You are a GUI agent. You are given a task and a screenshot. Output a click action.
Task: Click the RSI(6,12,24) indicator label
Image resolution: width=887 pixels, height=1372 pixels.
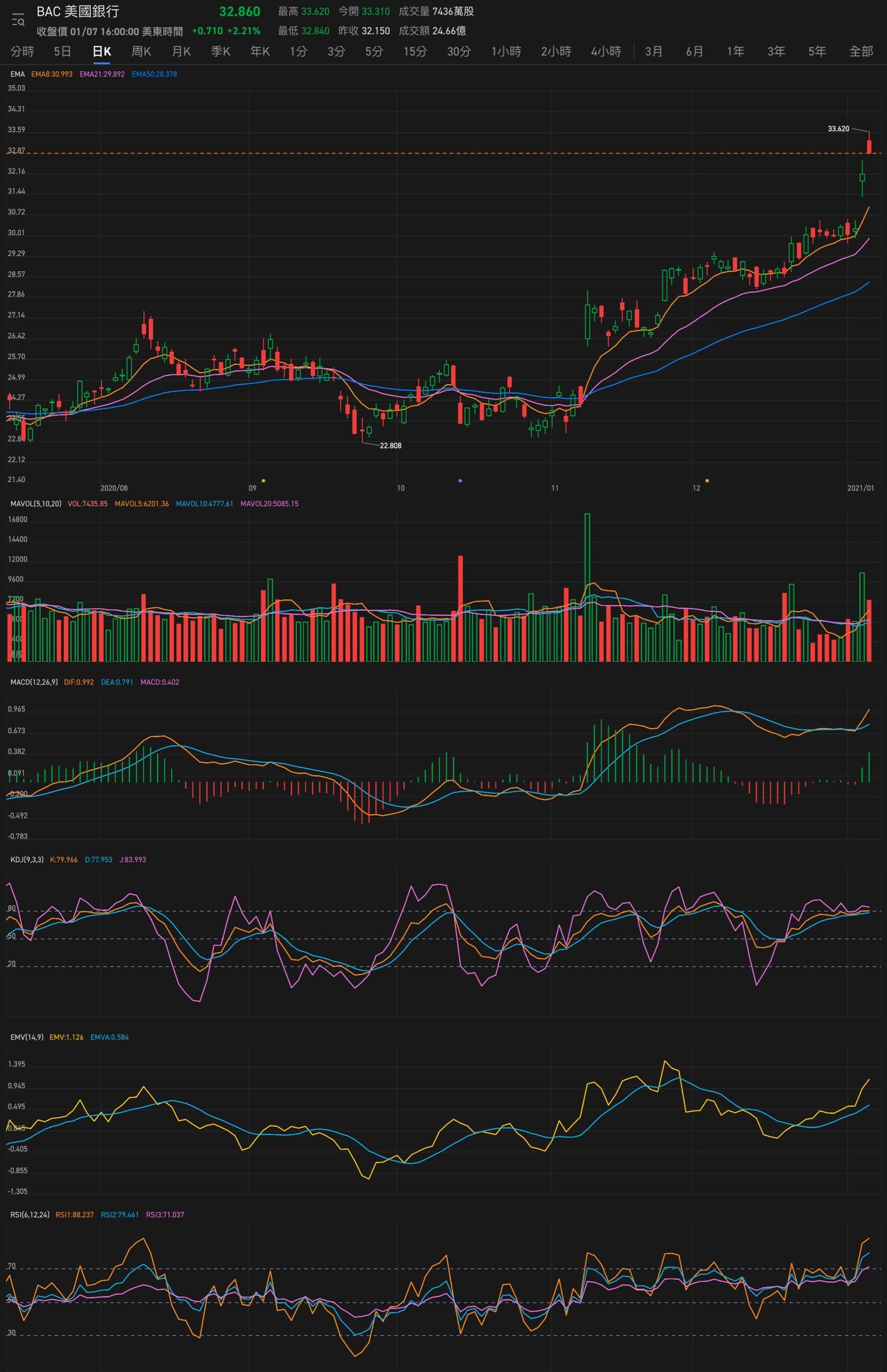pos(30,1215)
